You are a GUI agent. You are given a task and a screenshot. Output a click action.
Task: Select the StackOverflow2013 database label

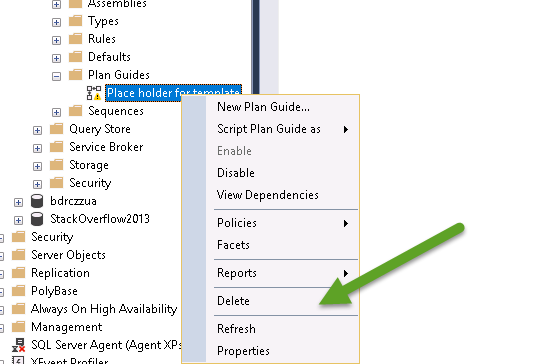tap(100, 219)
